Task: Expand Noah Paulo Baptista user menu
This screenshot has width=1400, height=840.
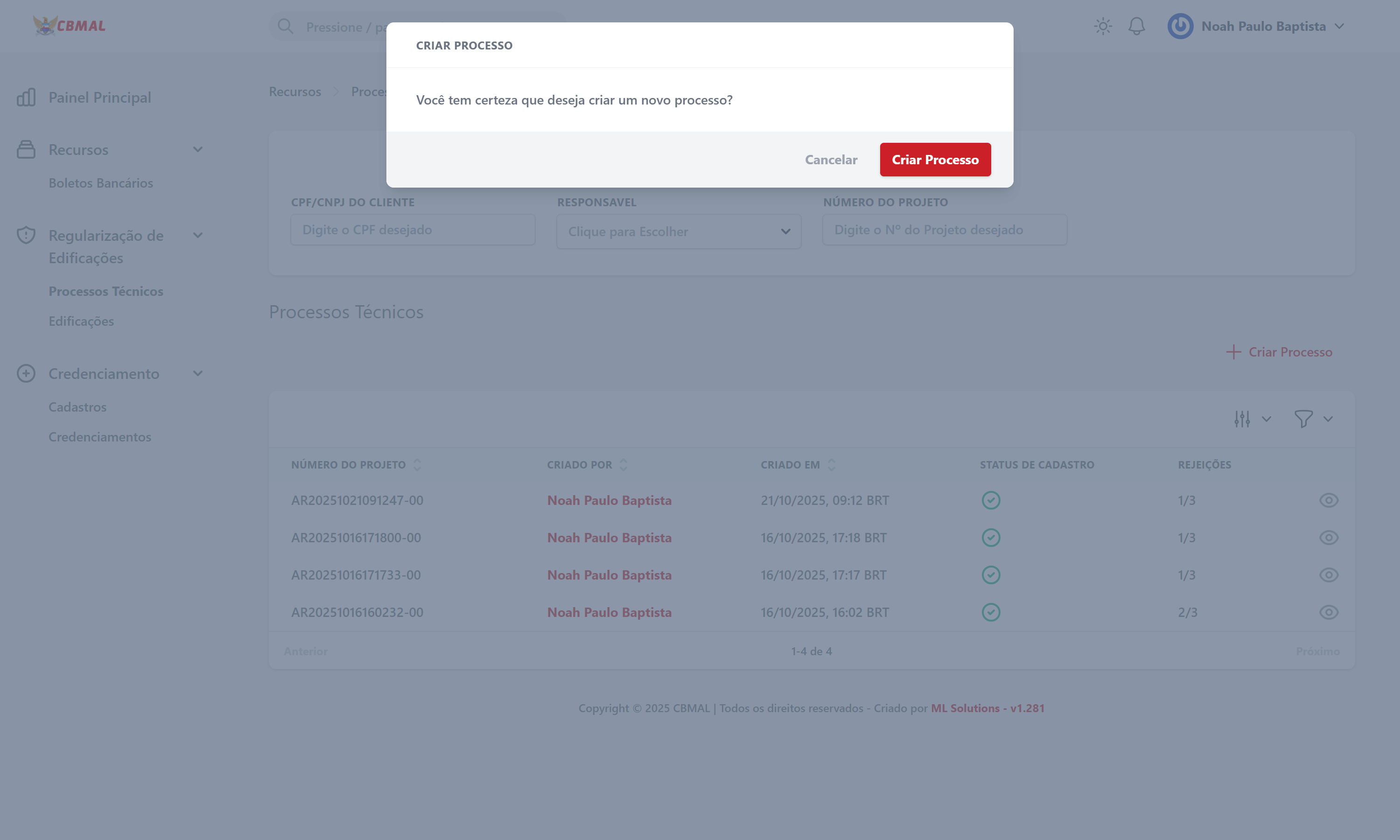Action: click(x=1339, y=26)
